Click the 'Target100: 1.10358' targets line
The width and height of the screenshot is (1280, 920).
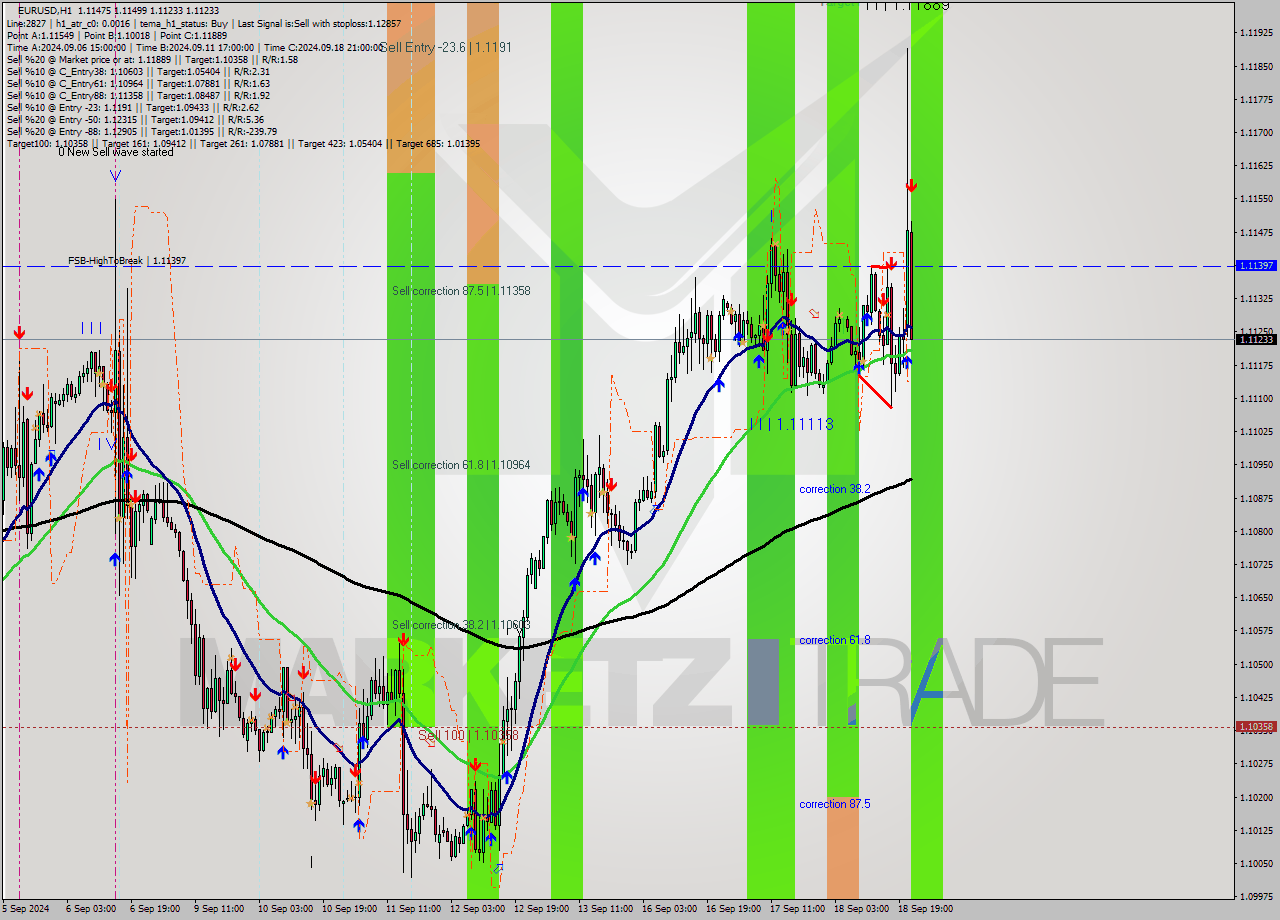tap(243, 143)
